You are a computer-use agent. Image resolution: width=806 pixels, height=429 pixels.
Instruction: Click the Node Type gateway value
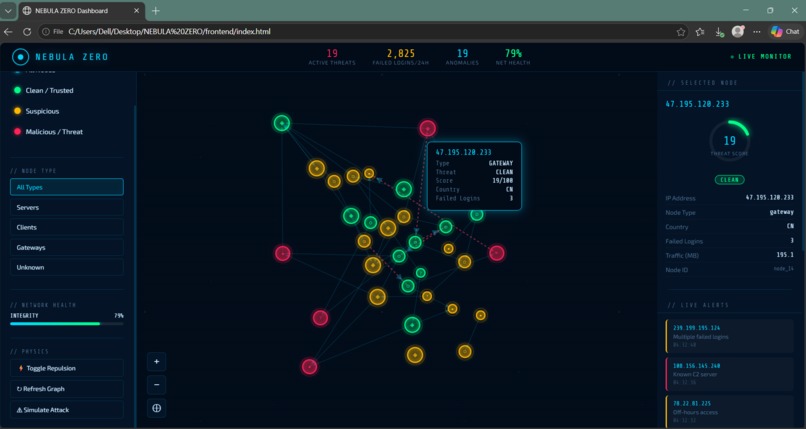[781, 212]
